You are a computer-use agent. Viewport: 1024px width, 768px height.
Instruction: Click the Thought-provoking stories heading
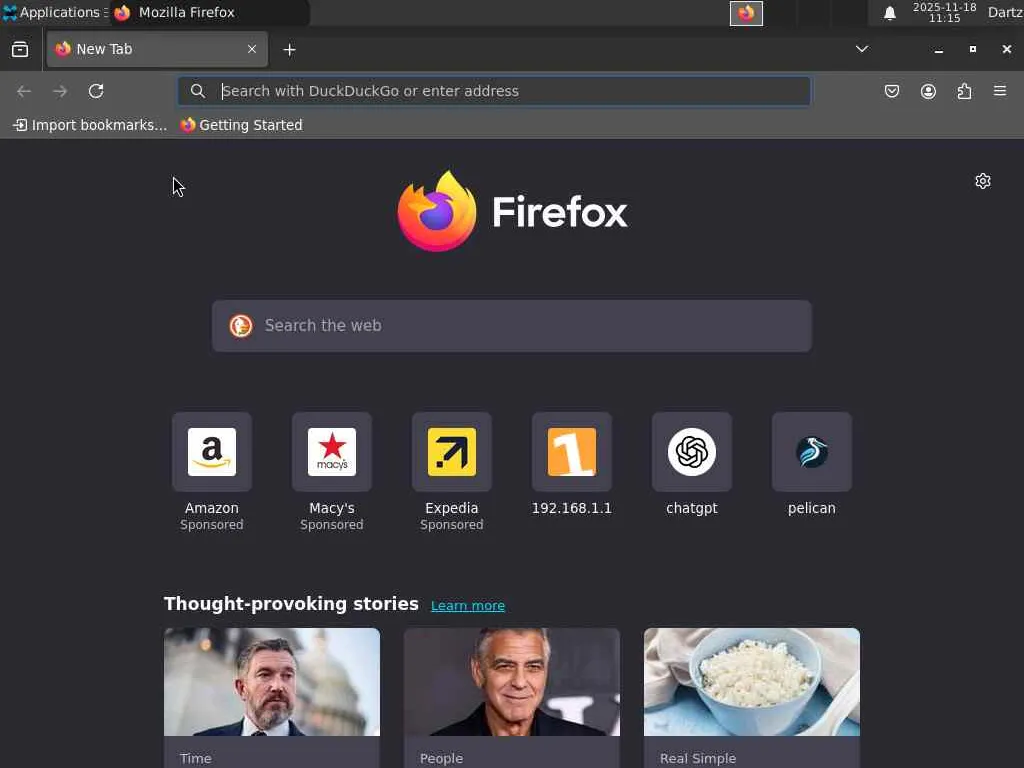point(291,604)
